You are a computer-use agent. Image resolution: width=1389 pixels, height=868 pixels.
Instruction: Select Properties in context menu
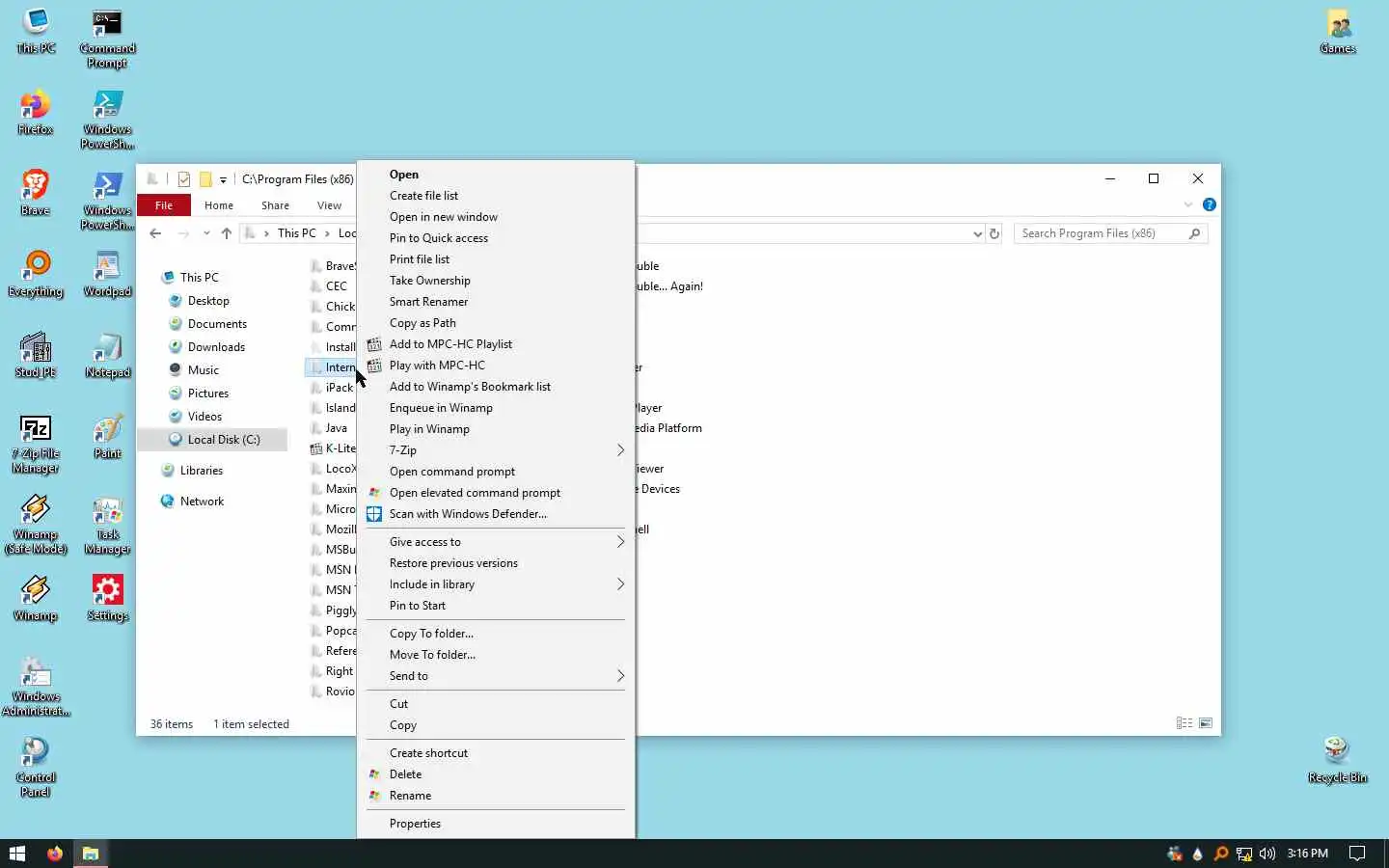(x=496, y=824)
